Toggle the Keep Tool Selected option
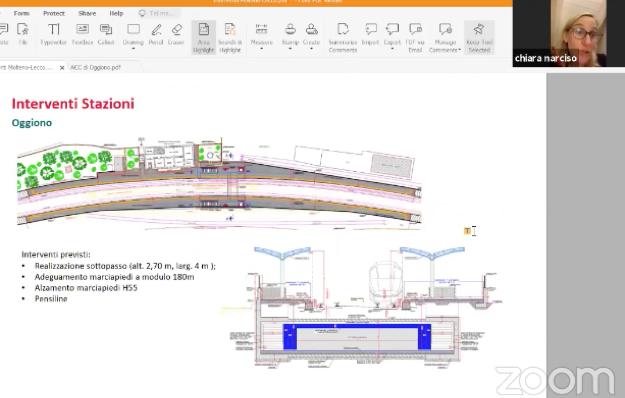The image size is (625, 398). [x=479, y=37]
